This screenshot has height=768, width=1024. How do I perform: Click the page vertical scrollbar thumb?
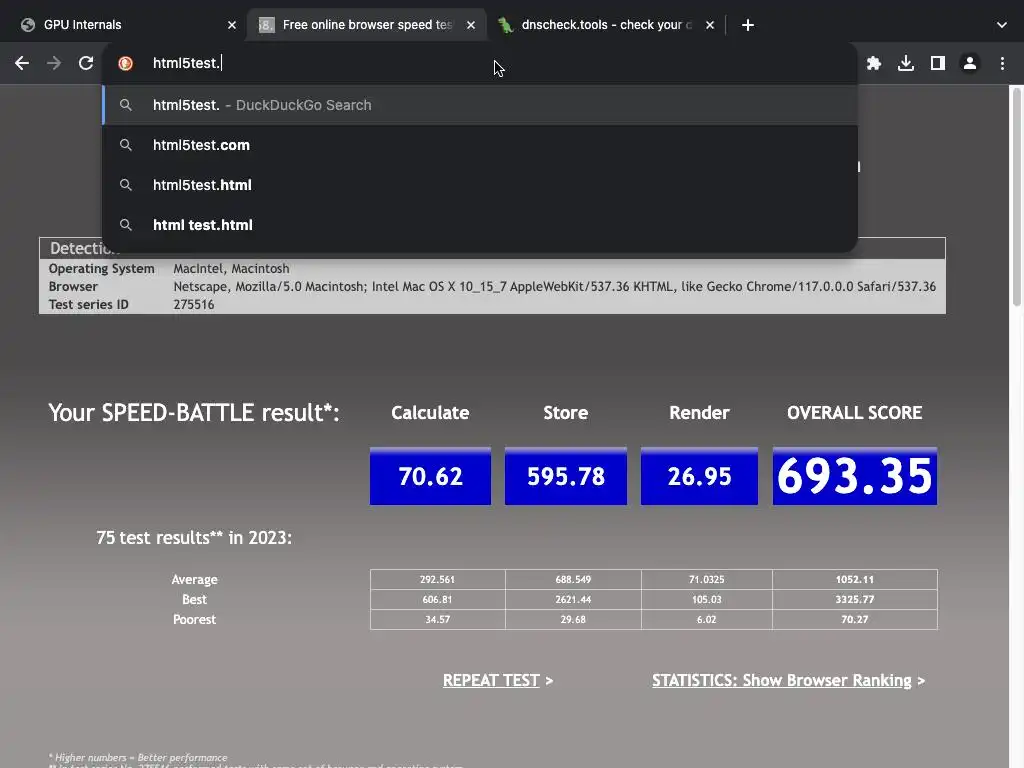click(1016, 196)
